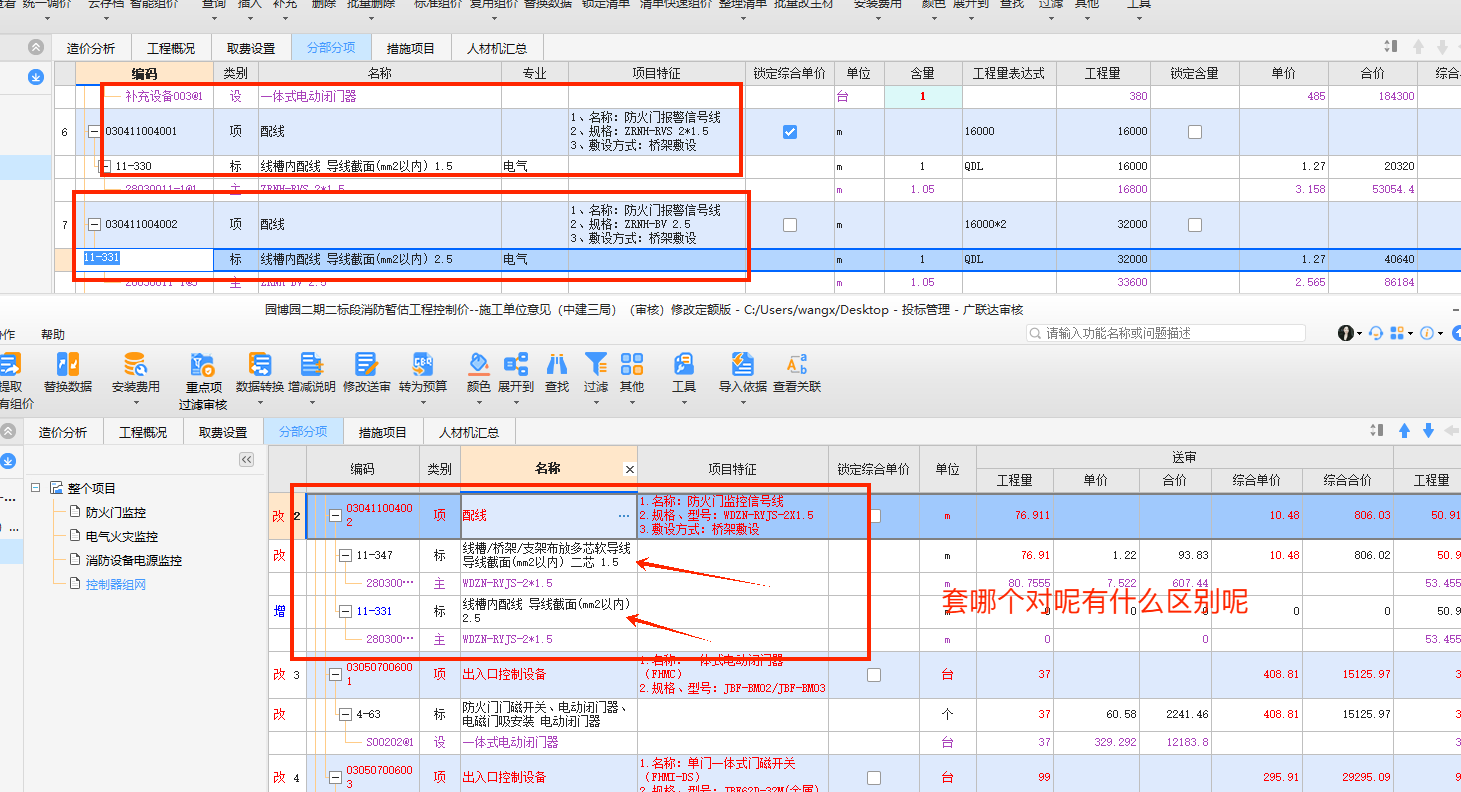Click the ellipsis button in 配线 name cell
Viewport: 1461px width, 792px height.
pyautogui.click(x=624, y=516)
